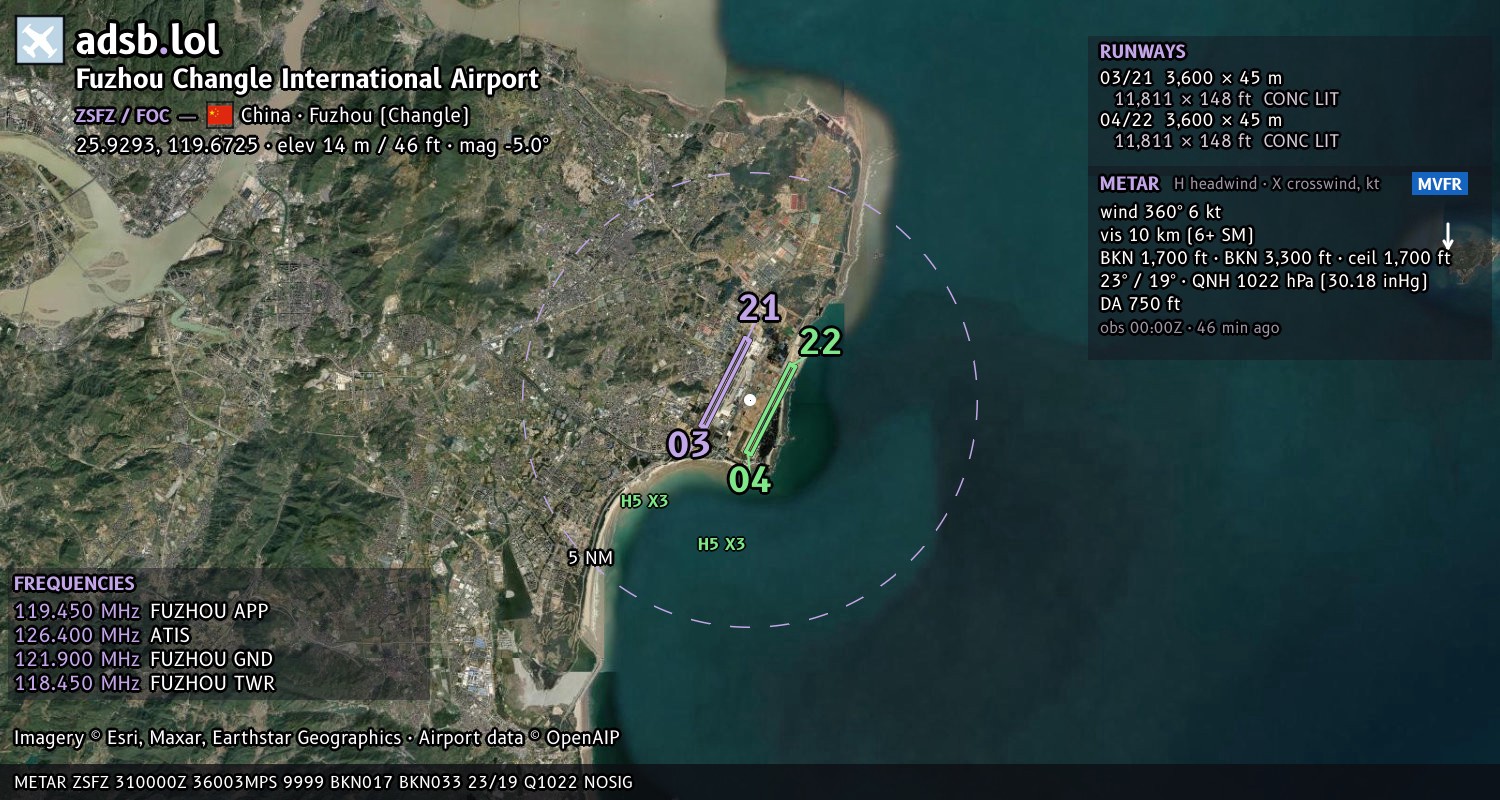This screenshot has width=1500, height=800.
Task: Click Fuzhou Changle International Airport heading
Action: 308,80
